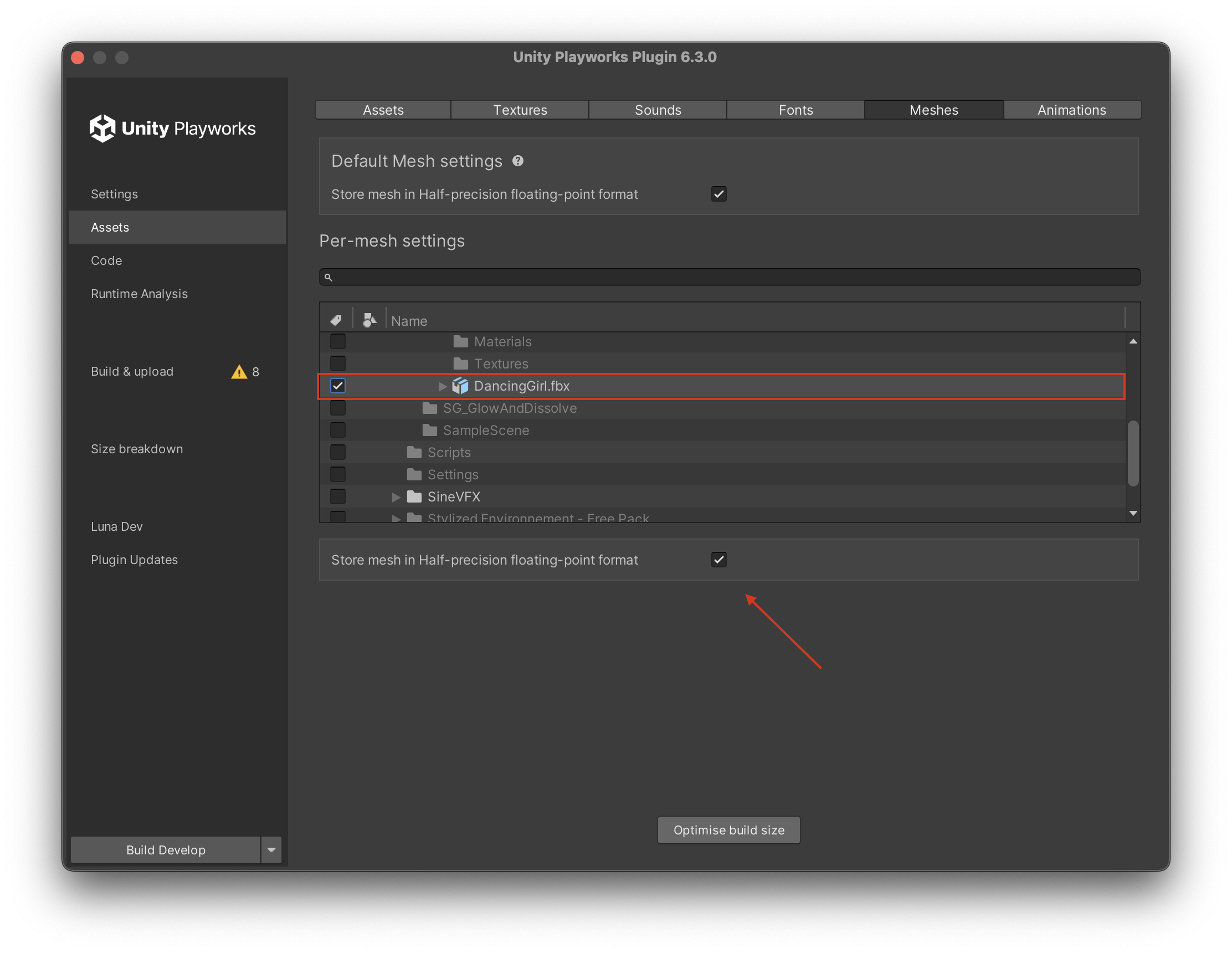1232x953 pixels.
Task: Click the Textures folder icon in the tree
Action: tap(461, 363)
